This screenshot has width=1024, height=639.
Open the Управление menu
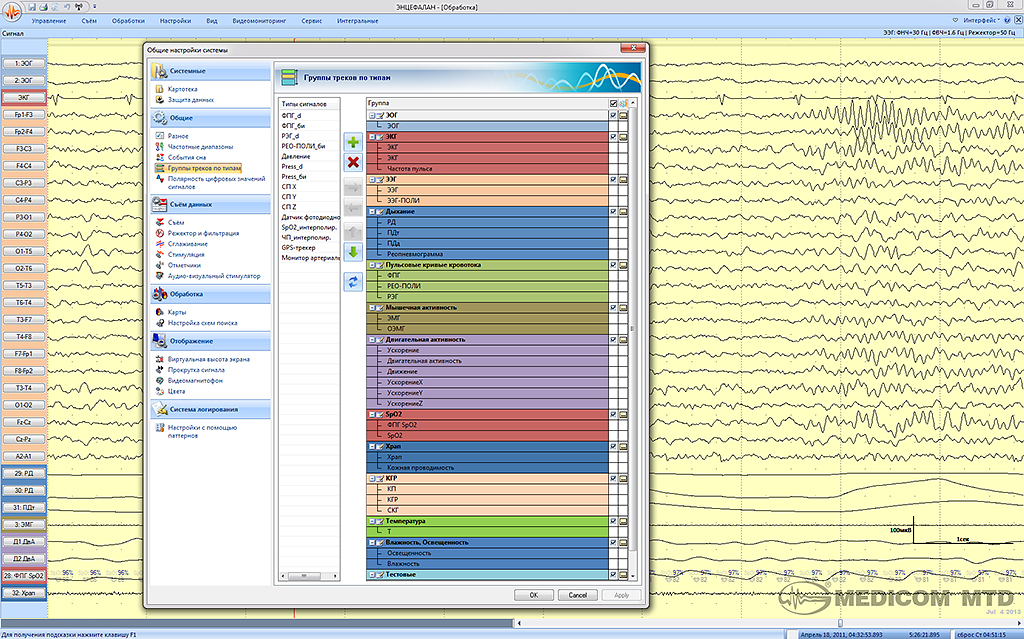click(49, 21)
